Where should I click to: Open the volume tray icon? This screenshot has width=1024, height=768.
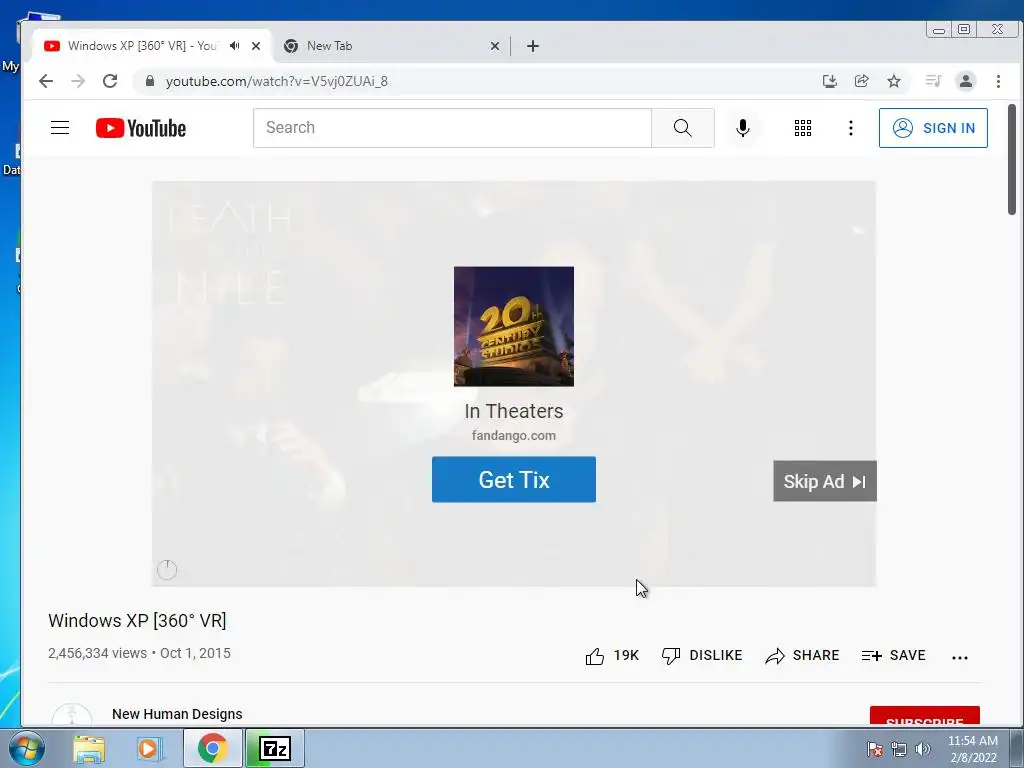[922, 749]
